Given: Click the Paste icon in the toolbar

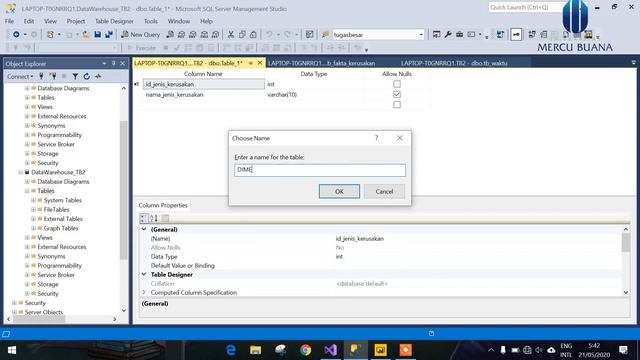Looking at the screenshot, I should click(253, 35).
